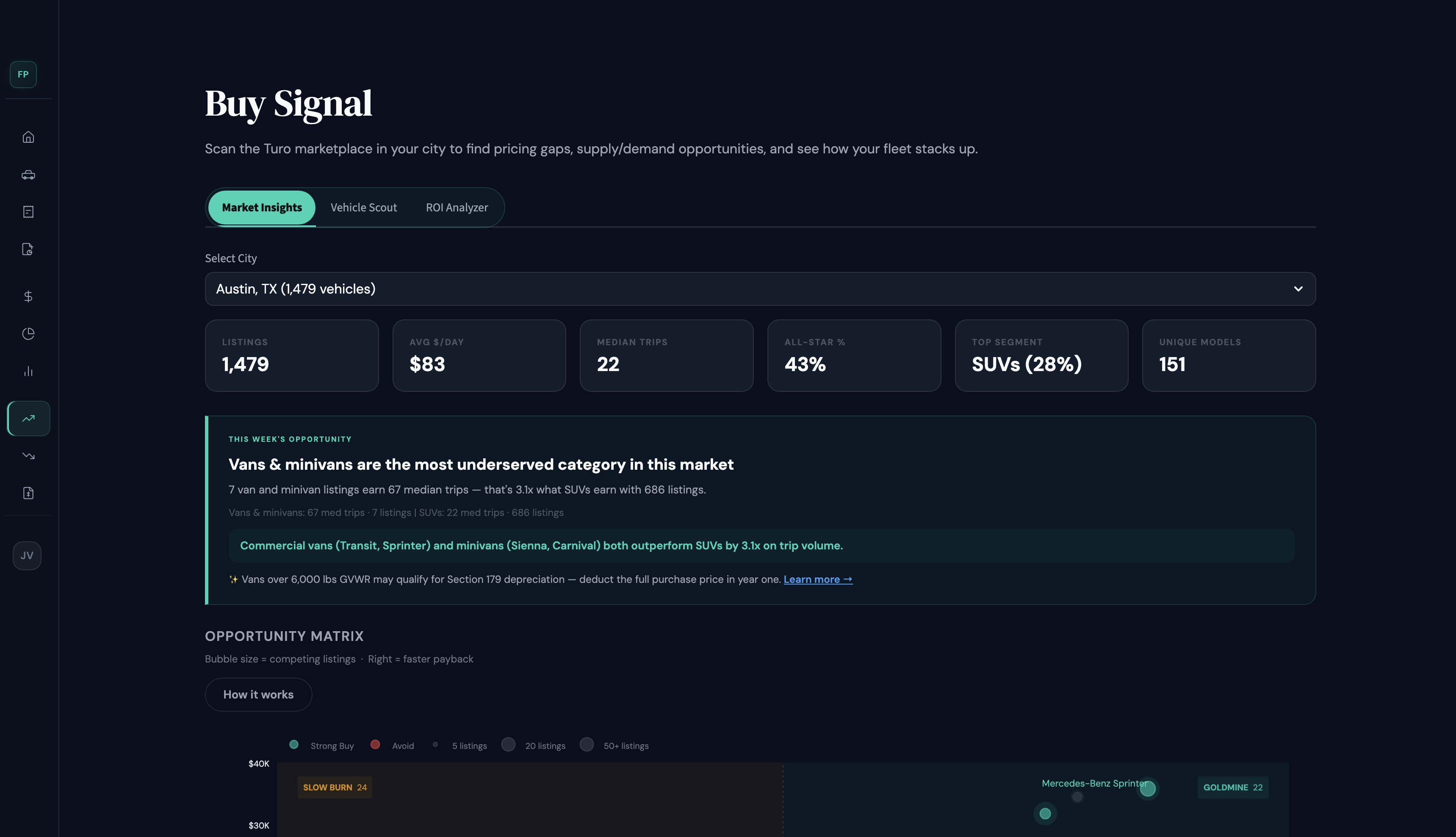Select the dollar earnings icon
This screenshot has height=837, width=1456.
(x=28, y=296)
